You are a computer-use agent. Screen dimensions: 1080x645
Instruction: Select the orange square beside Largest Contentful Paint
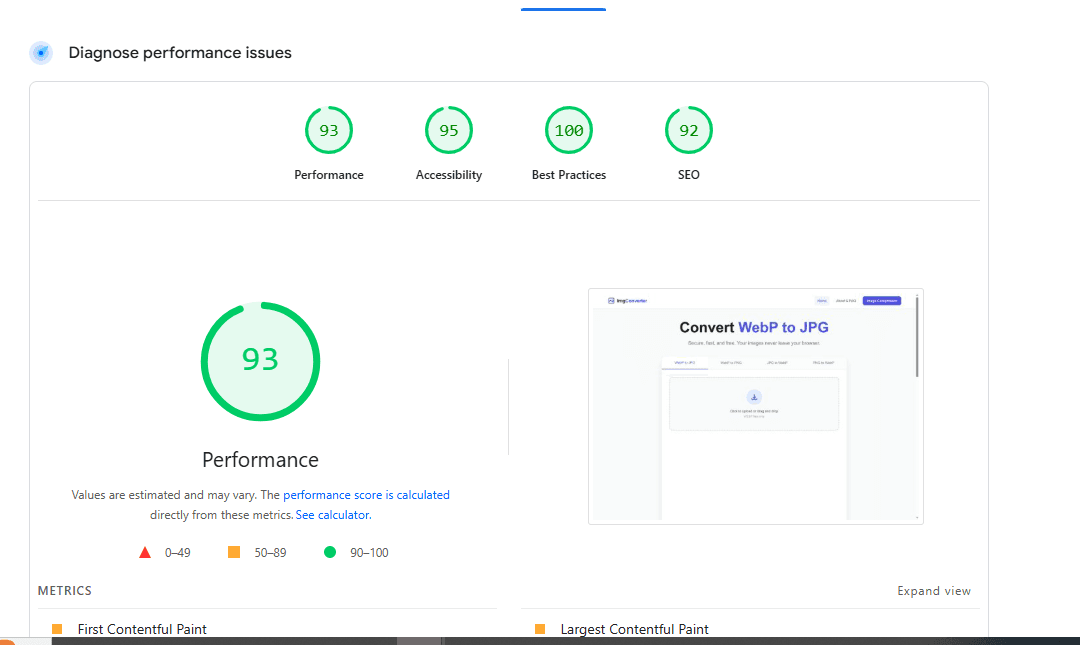coord(541,628)
